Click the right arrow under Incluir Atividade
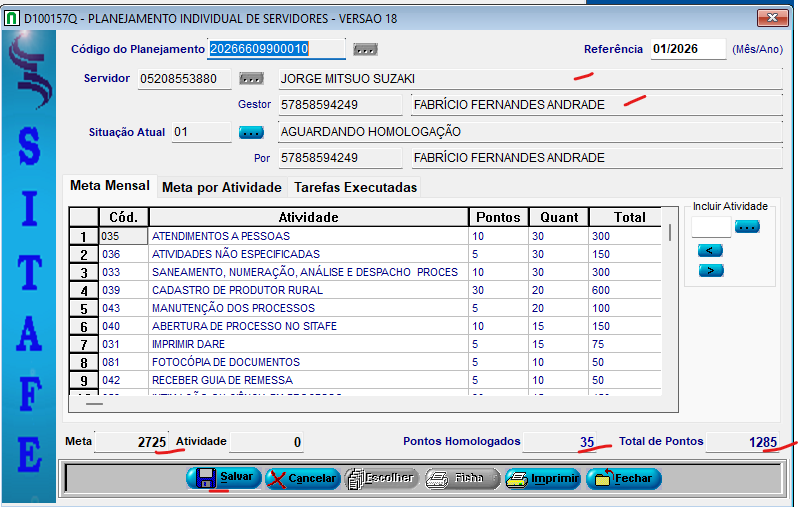Viewport: 799px width, 507px height. pos(710,271)
